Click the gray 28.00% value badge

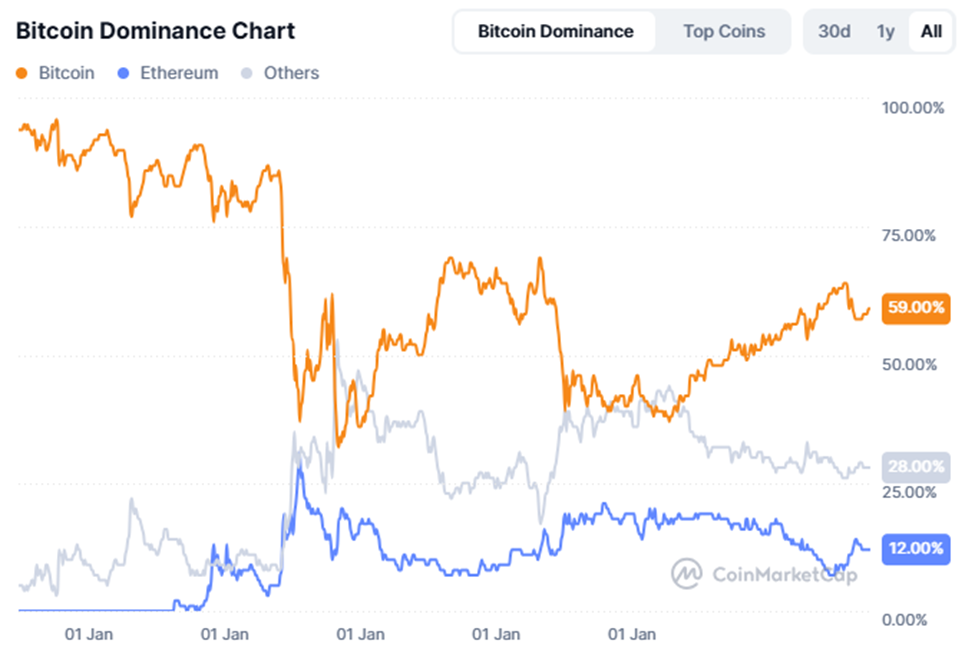pyautogui.click(x=916, y=466)
